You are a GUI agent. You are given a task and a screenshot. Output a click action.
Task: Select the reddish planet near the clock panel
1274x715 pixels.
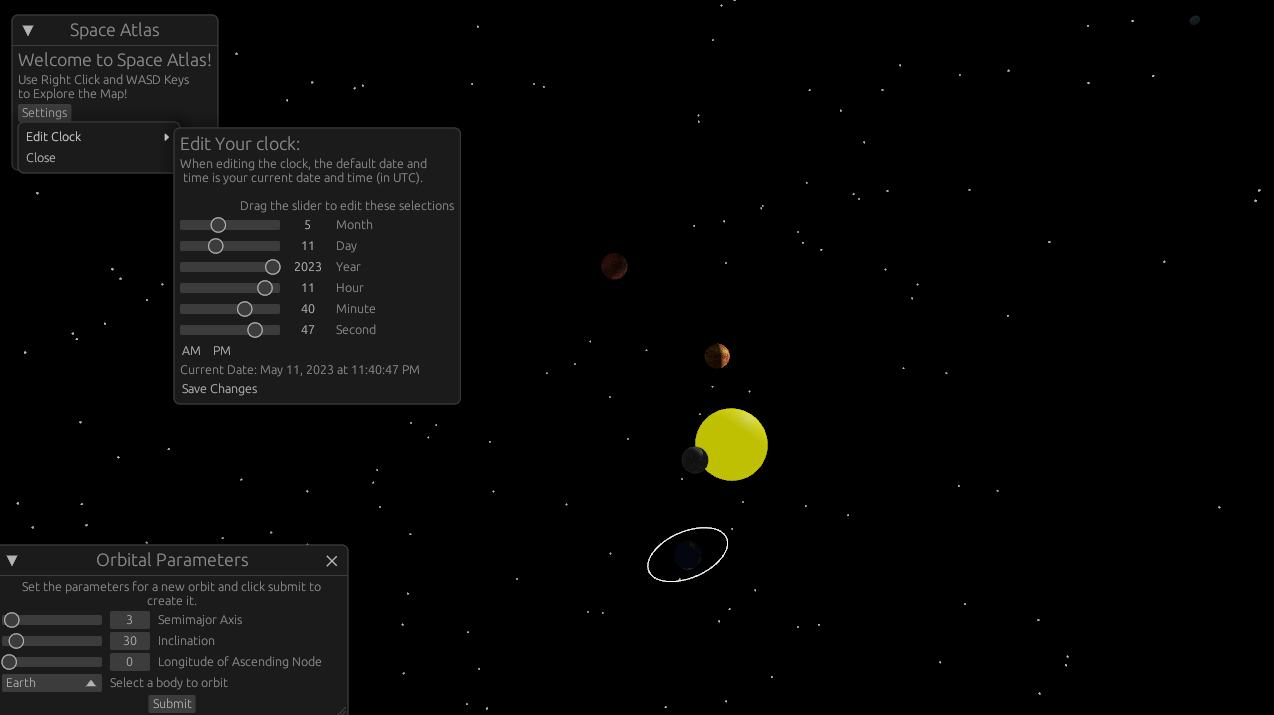614,266
